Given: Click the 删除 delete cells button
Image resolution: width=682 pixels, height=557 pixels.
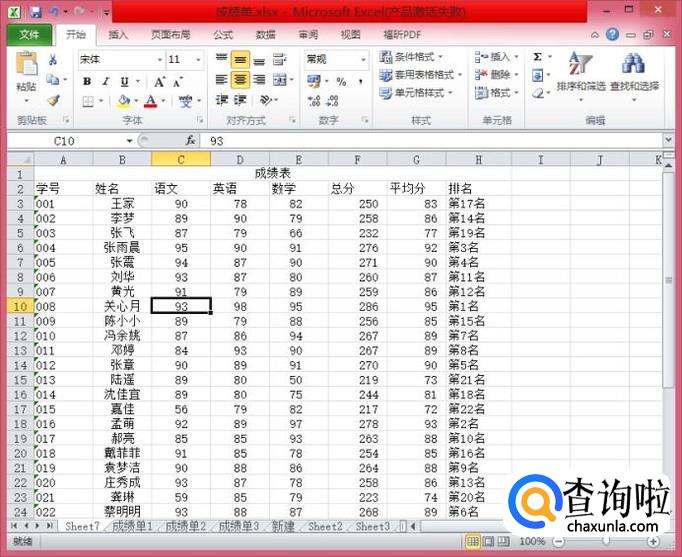Looking at the screenshot, I should pyautogui.click(x=497, y=75).
